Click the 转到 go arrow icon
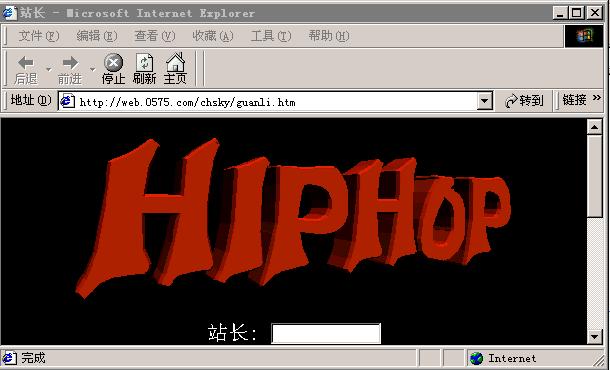Viewport: 610px width, 370px height. (511, 101)
